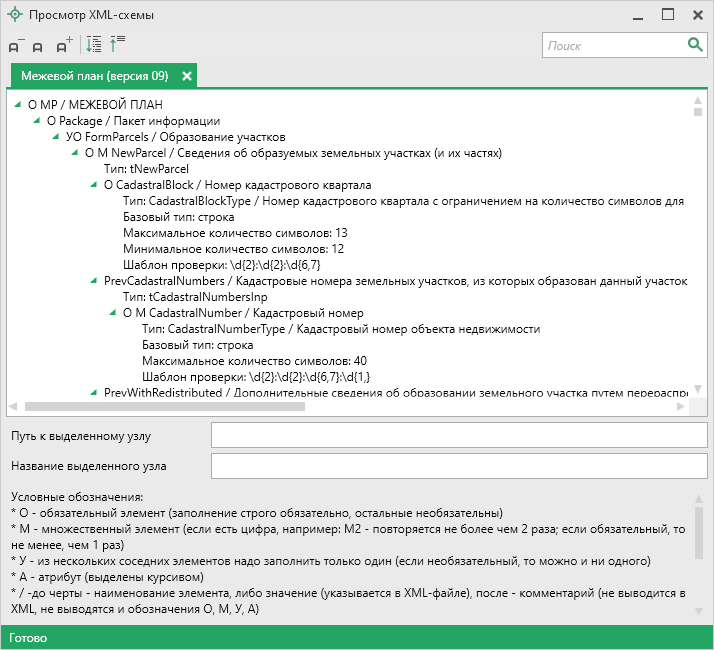Collapse the MP / МЕЖЕВОЙ ПЛАН node

click(x=18, y=105)
